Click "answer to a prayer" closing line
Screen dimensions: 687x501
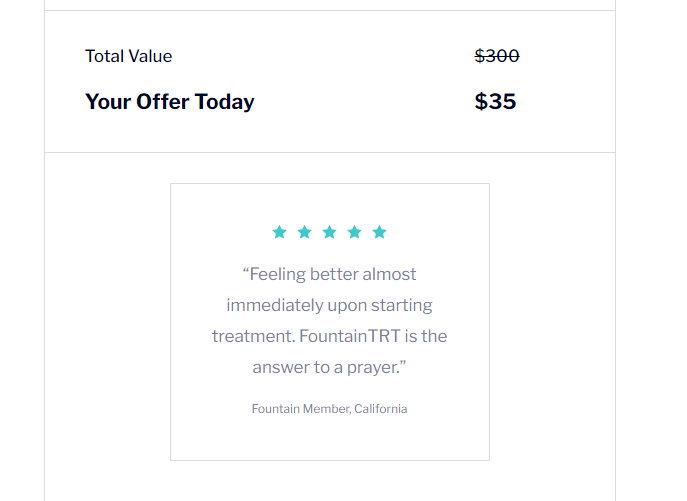tap(329, 367)
